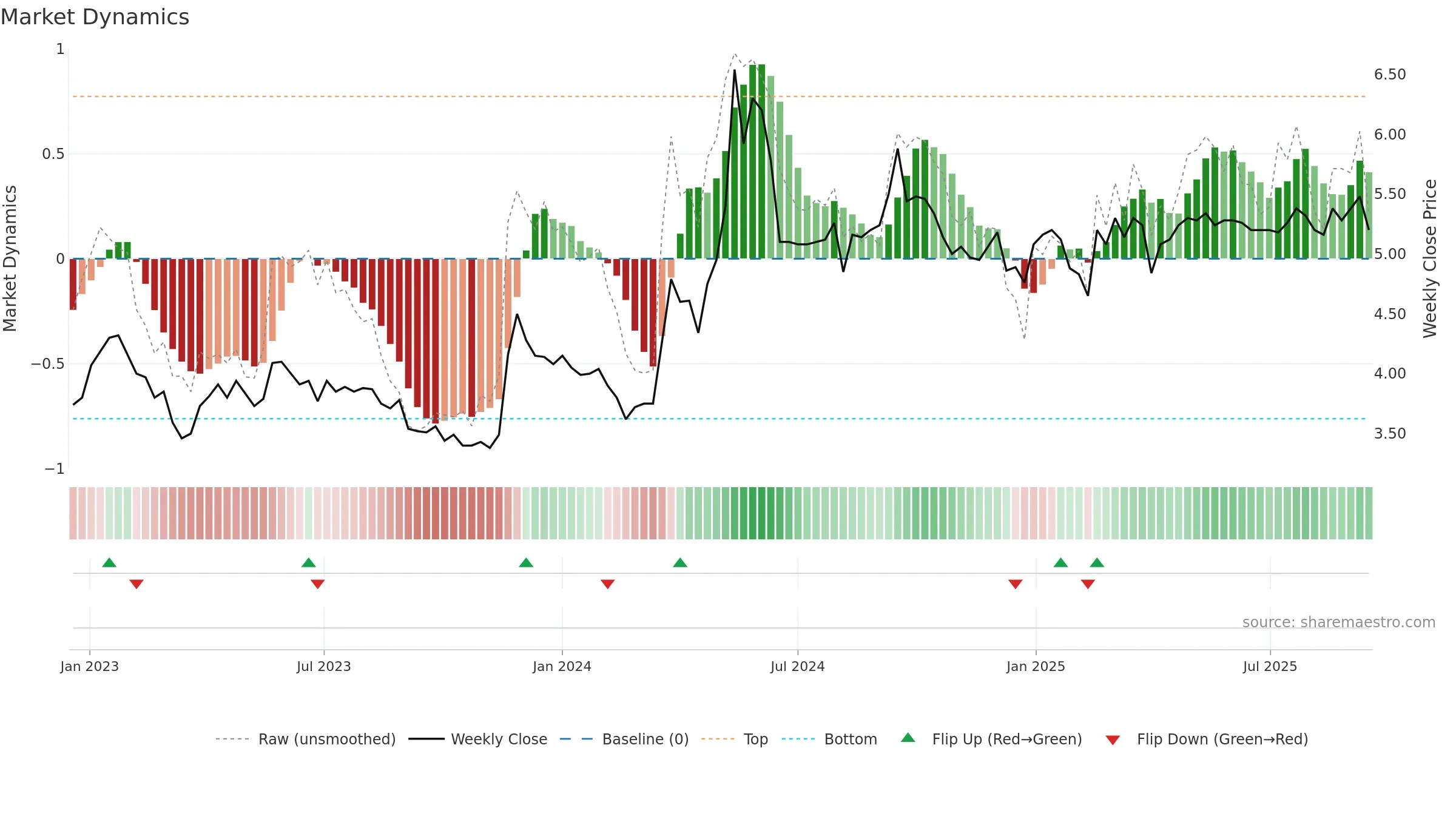Select the Flip Down marker in February 2023

[136, 584]
